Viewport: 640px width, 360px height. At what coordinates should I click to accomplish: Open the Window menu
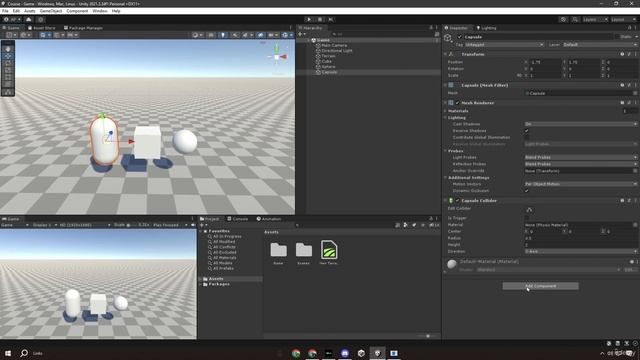[x=100, y=11]
